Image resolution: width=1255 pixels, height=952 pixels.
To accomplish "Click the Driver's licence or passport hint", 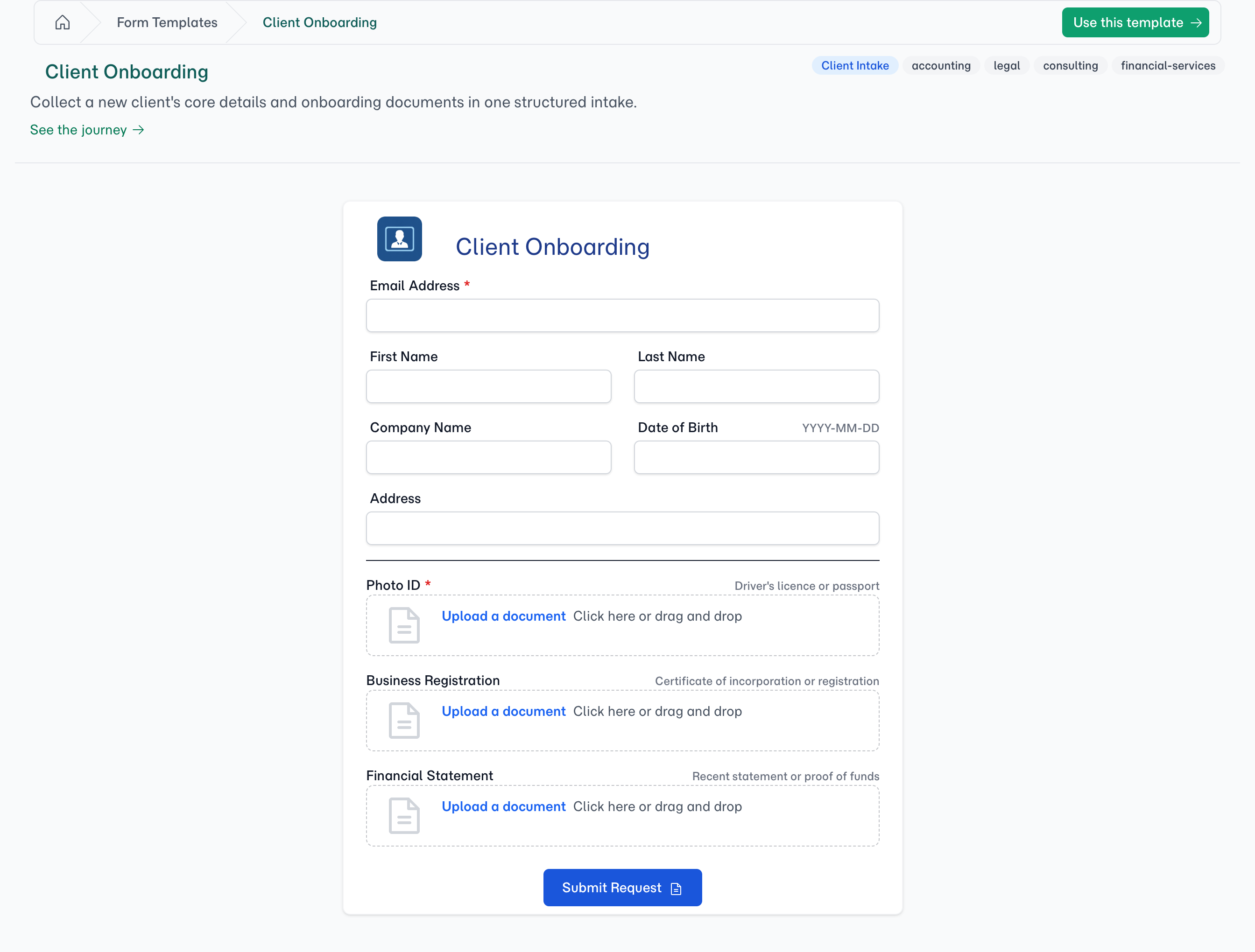I will coord(807,586).
